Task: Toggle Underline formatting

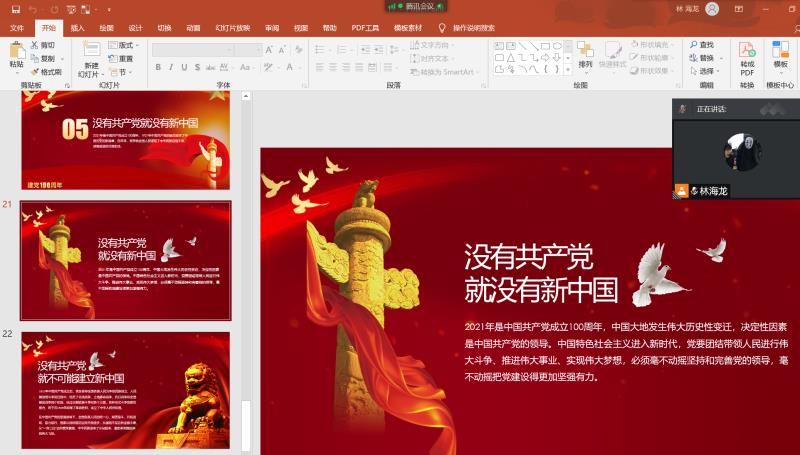Action: [184, 68]
